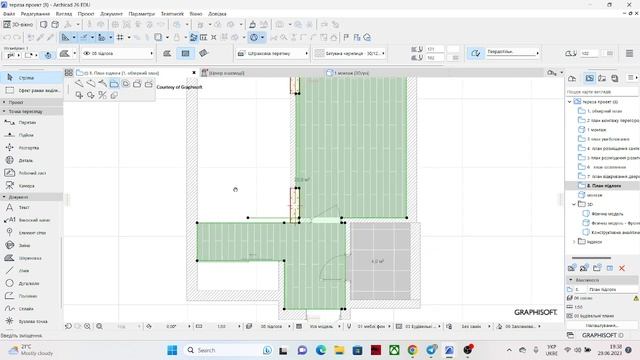Open the layer dropdown with eye icon

pyautogui.click(x=118, y=53)
